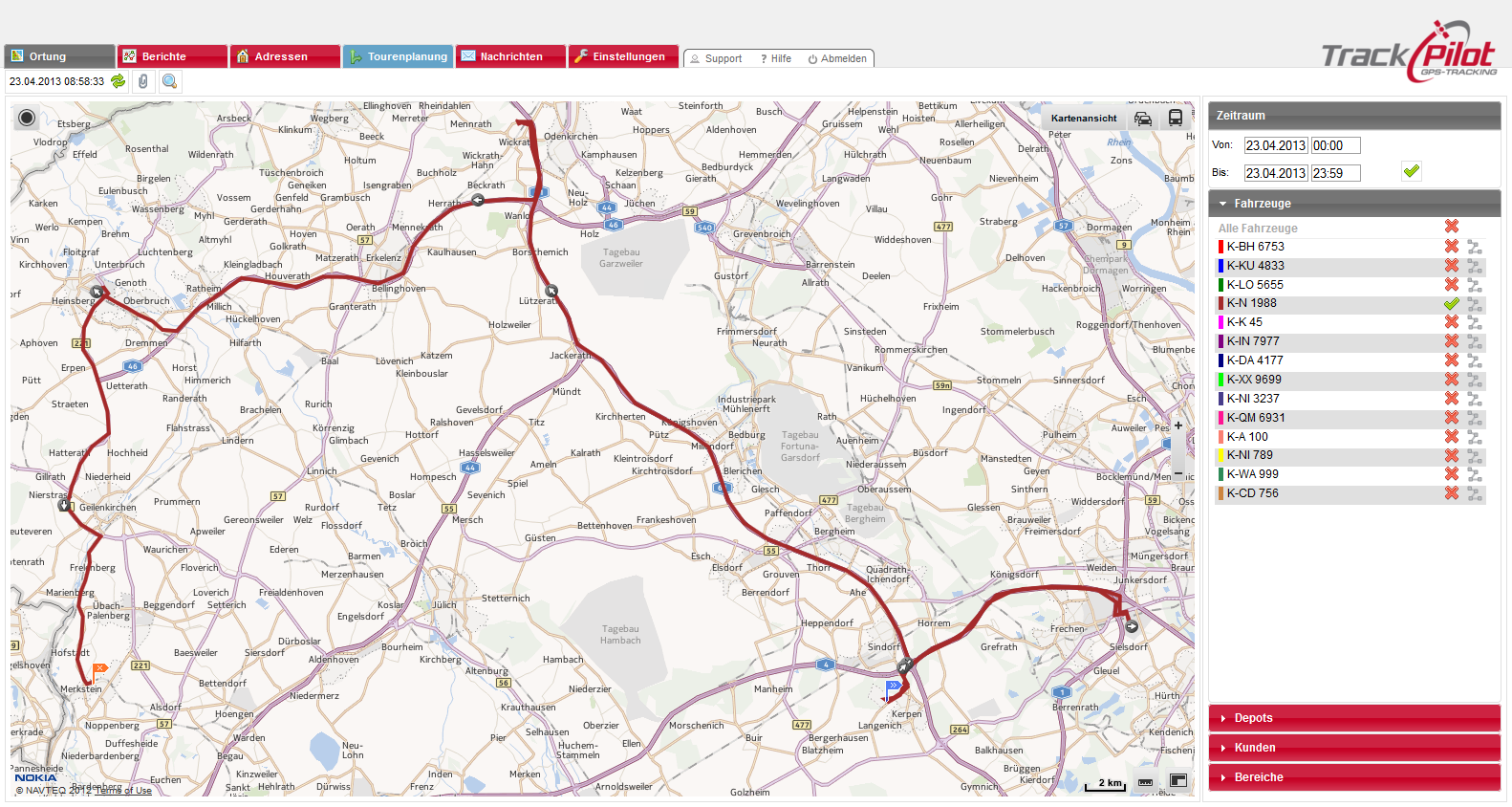The image size is (1512, 807).
Task: Log out via Abmelden
Action: (x=837, y=58)
